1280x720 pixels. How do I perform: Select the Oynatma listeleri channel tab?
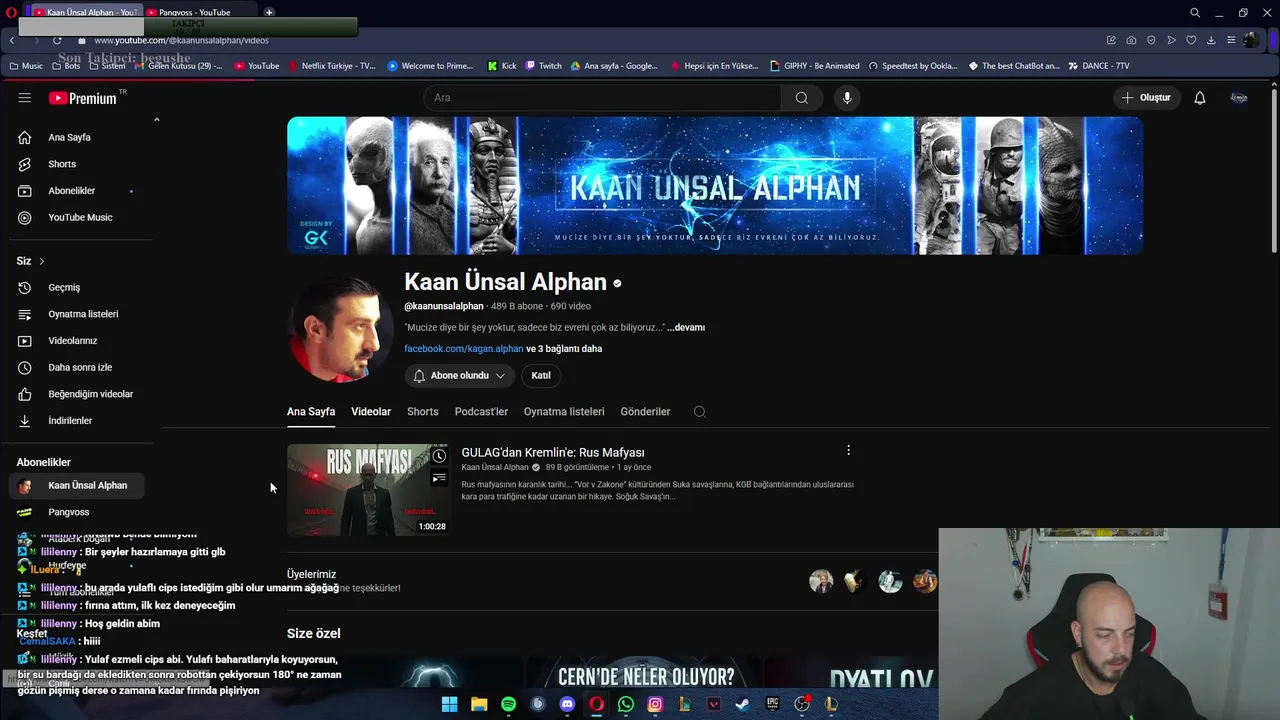(x=564, y=412)
